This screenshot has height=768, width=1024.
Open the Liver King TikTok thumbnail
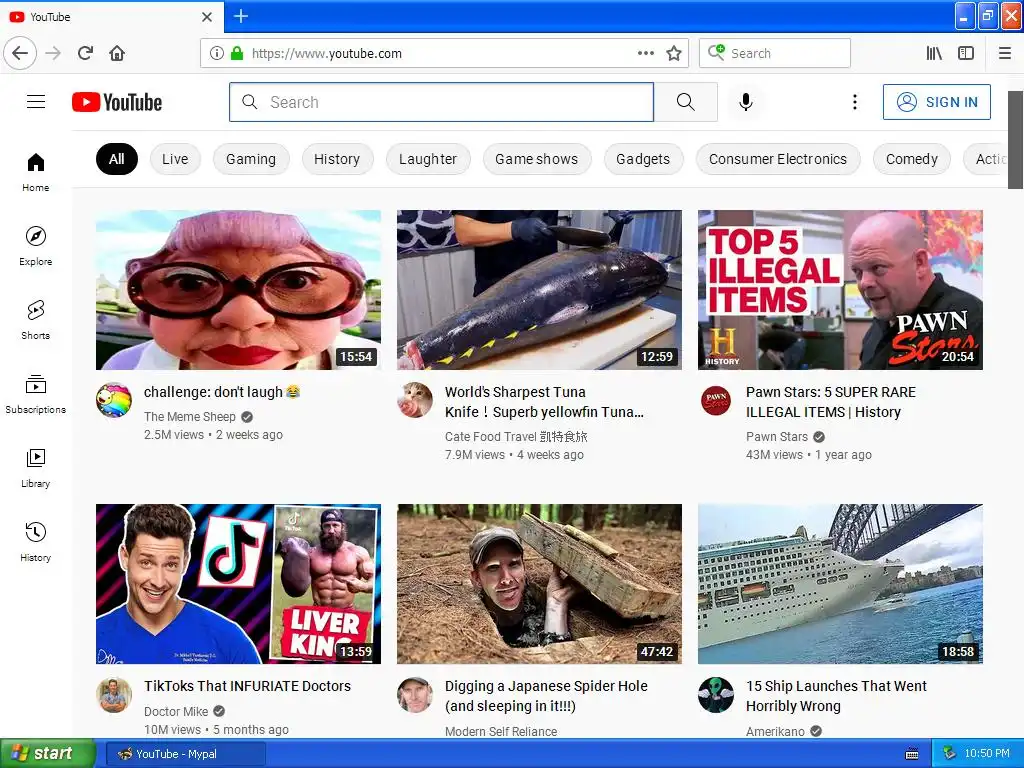238,584
